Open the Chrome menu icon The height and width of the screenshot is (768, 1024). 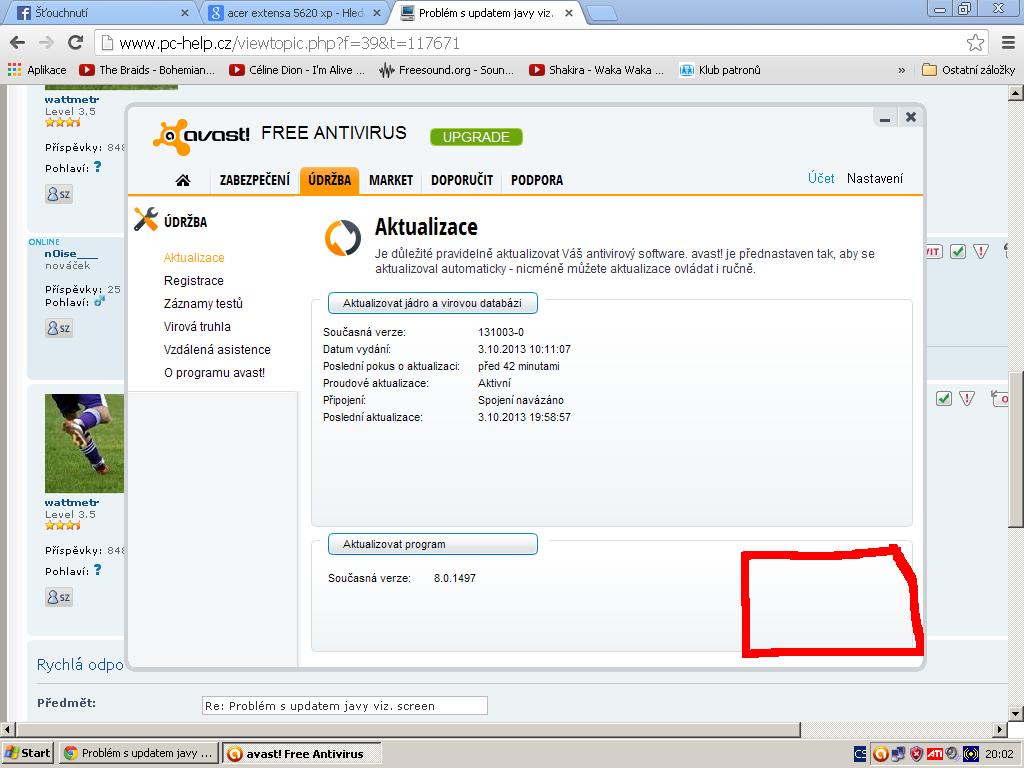pos(1008,43)
